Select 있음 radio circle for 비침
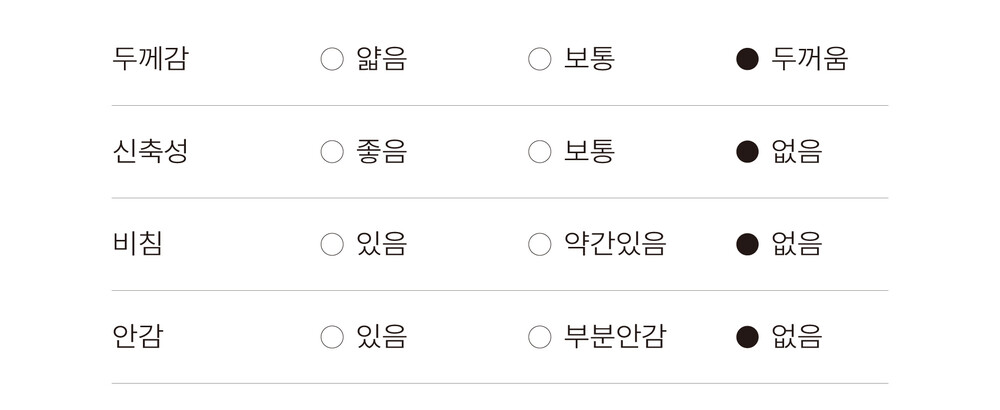 (332, 244)
